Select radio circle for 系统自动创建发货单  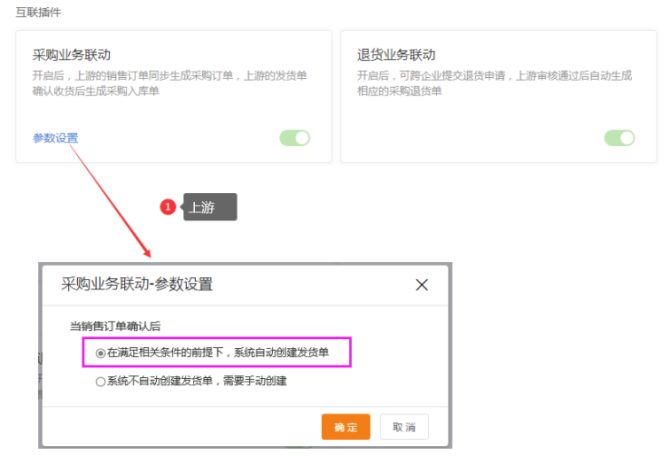(x=100, y=353)
